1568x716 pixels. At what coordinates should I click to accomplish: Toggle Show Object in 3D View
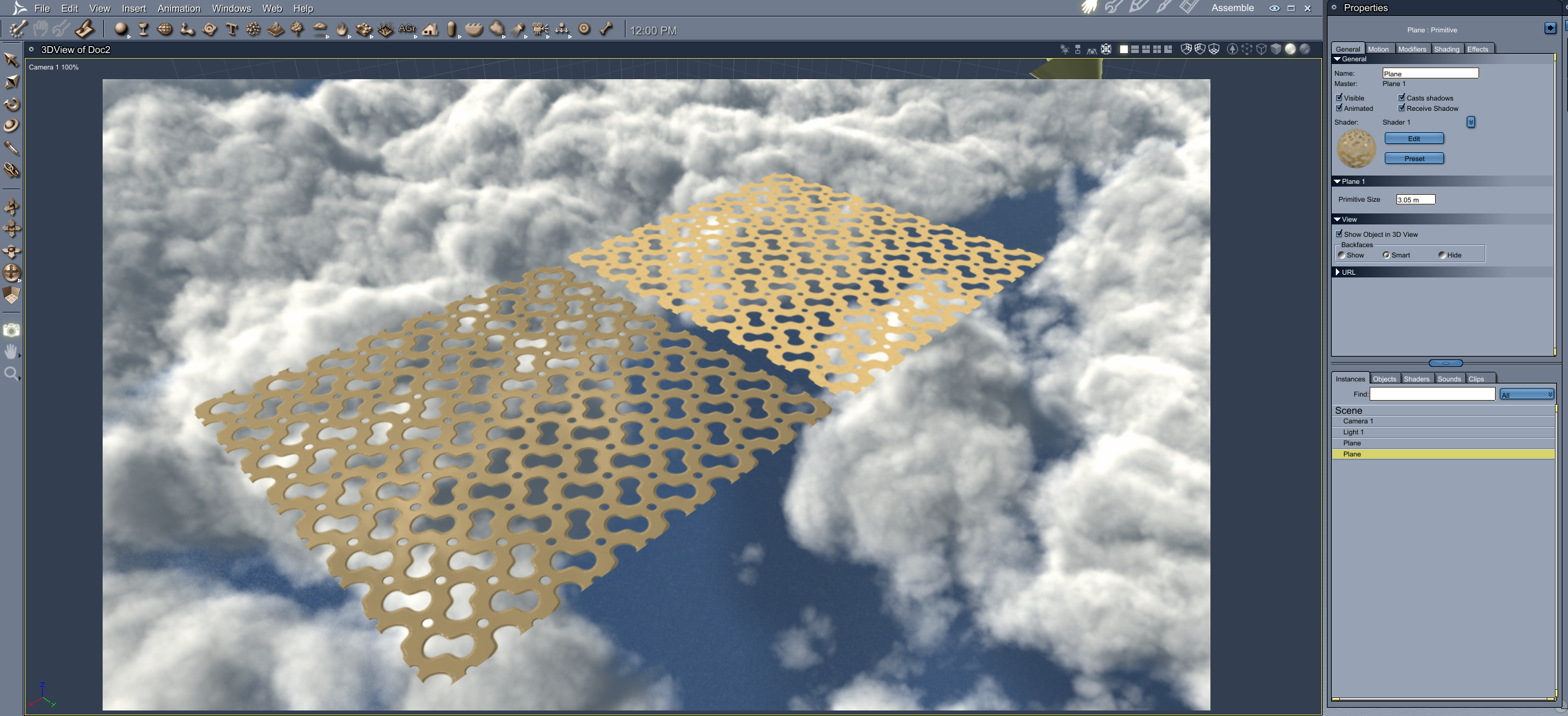tap(1339, 234)
